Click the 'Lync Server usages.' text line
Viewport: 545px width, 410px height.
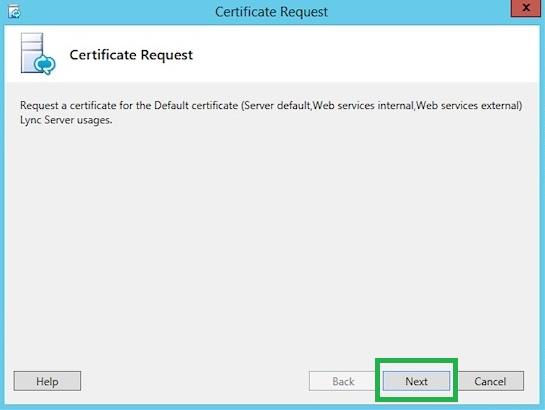[x=66, y=120]
